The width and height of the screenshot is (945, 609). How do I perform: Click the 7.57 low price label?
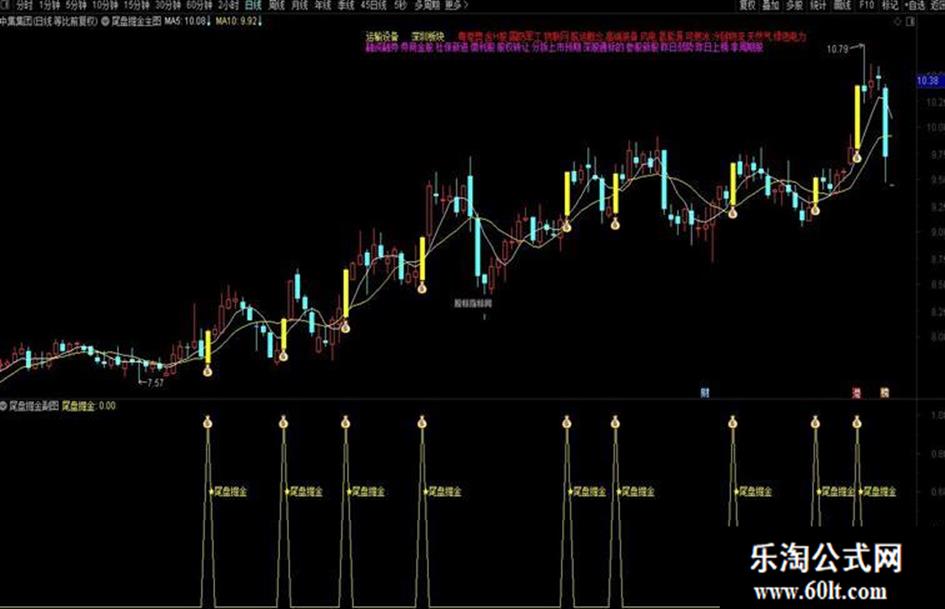[155, 382]
